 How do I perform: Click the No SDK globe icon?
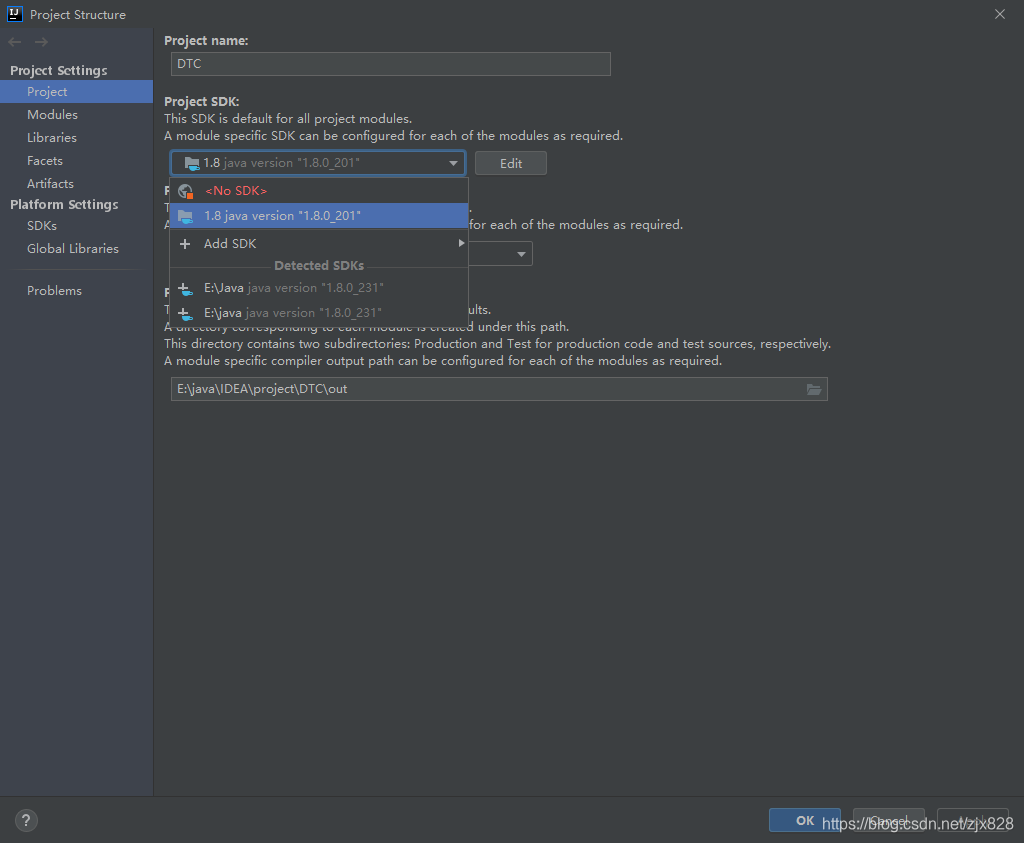185,191
